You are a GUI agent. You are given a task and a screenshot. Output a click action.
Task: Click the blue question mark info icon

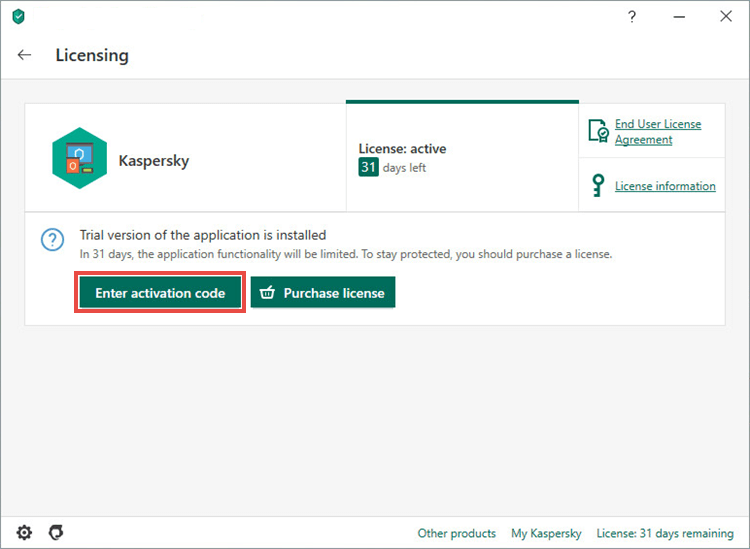click(53, 240)
